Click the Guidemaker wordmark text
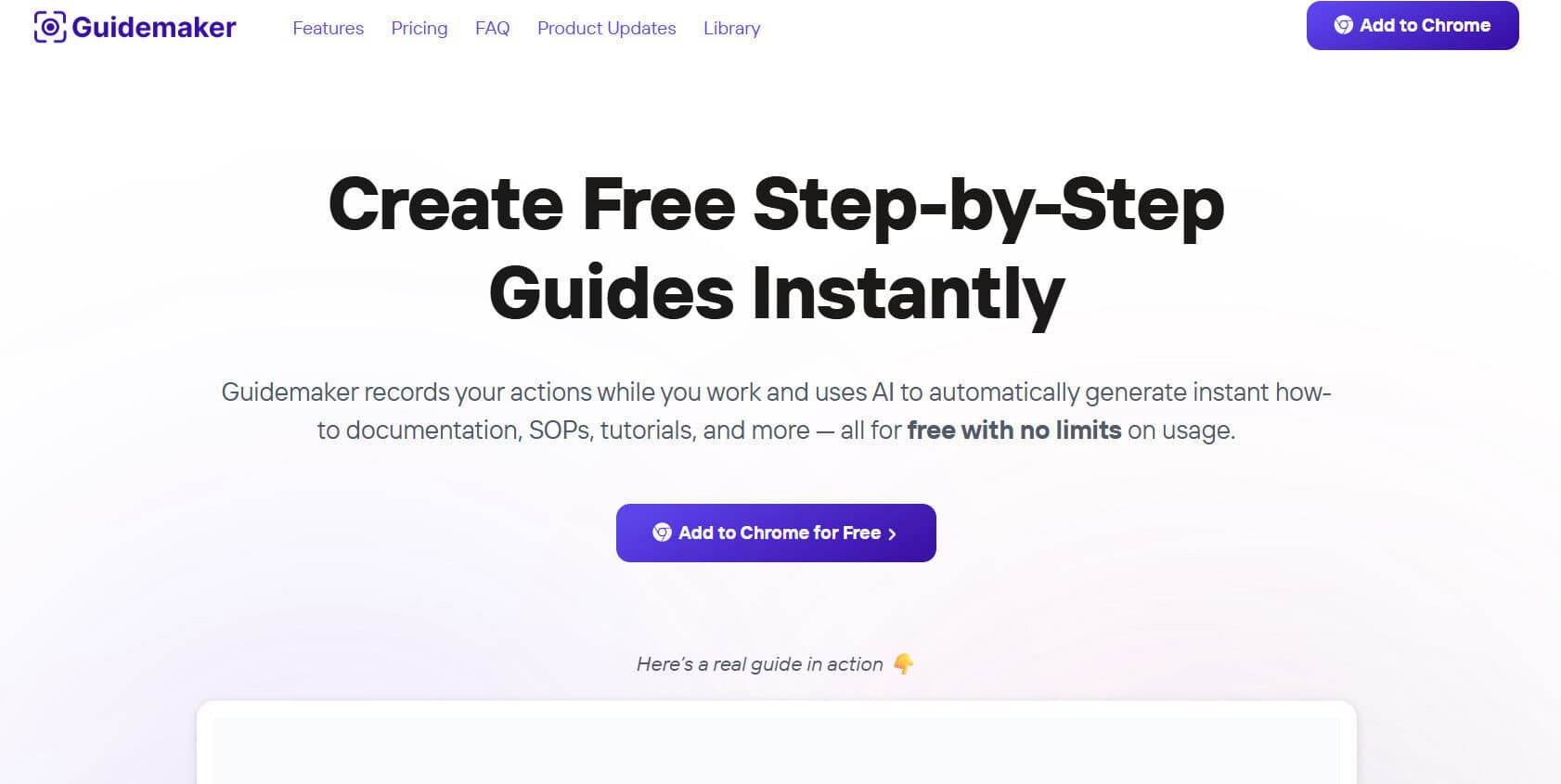Viewport: 1561px width, 784px height. click(154, 28)
